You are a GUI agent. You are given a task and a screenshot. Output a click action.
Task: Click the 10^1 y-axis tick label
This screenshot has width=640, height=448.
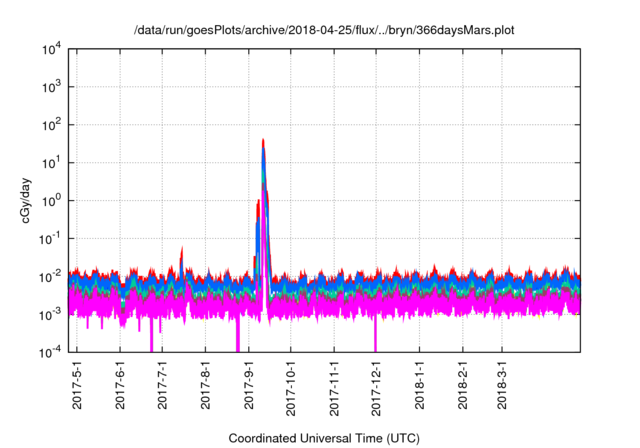(x=51, y=163)
